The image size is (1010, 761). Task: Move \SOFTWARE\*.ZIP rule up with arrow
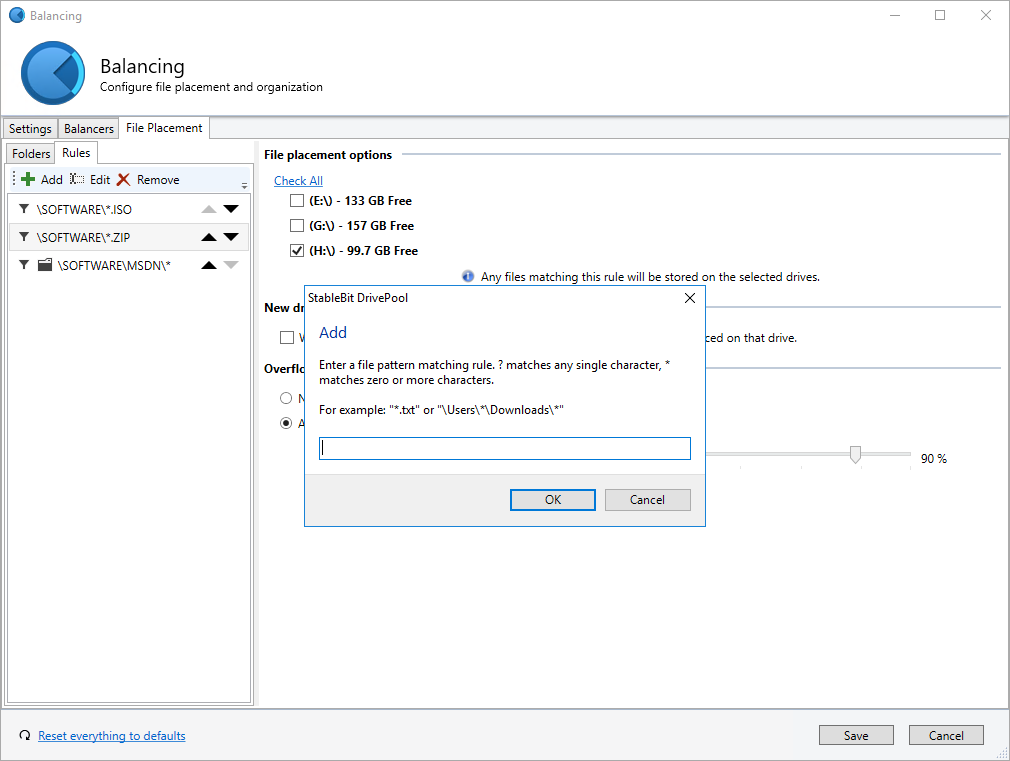pos(208,238)
